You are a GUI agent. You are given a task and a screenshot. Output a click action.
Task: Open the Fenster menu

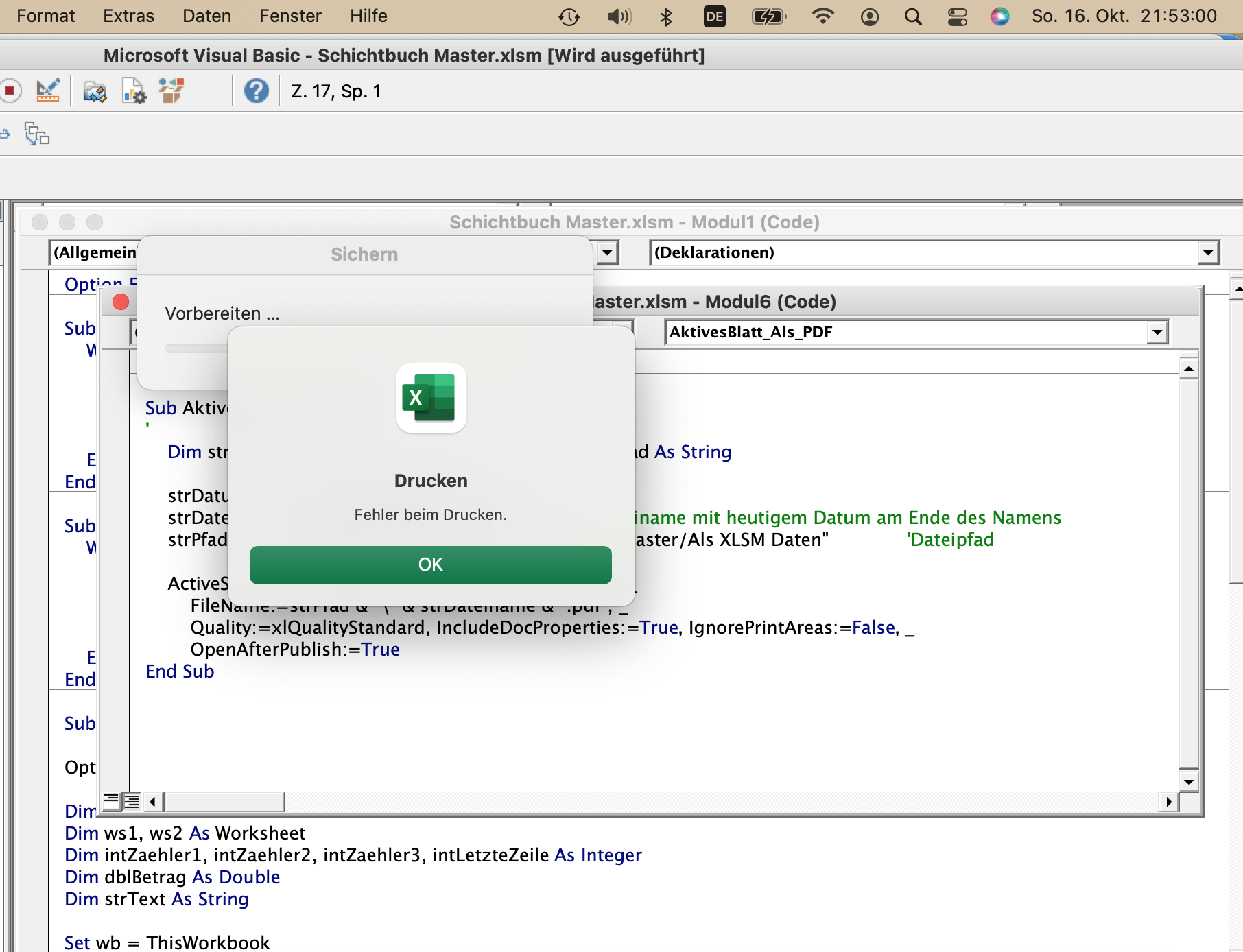pyautogui.click(x=290, y=16)
